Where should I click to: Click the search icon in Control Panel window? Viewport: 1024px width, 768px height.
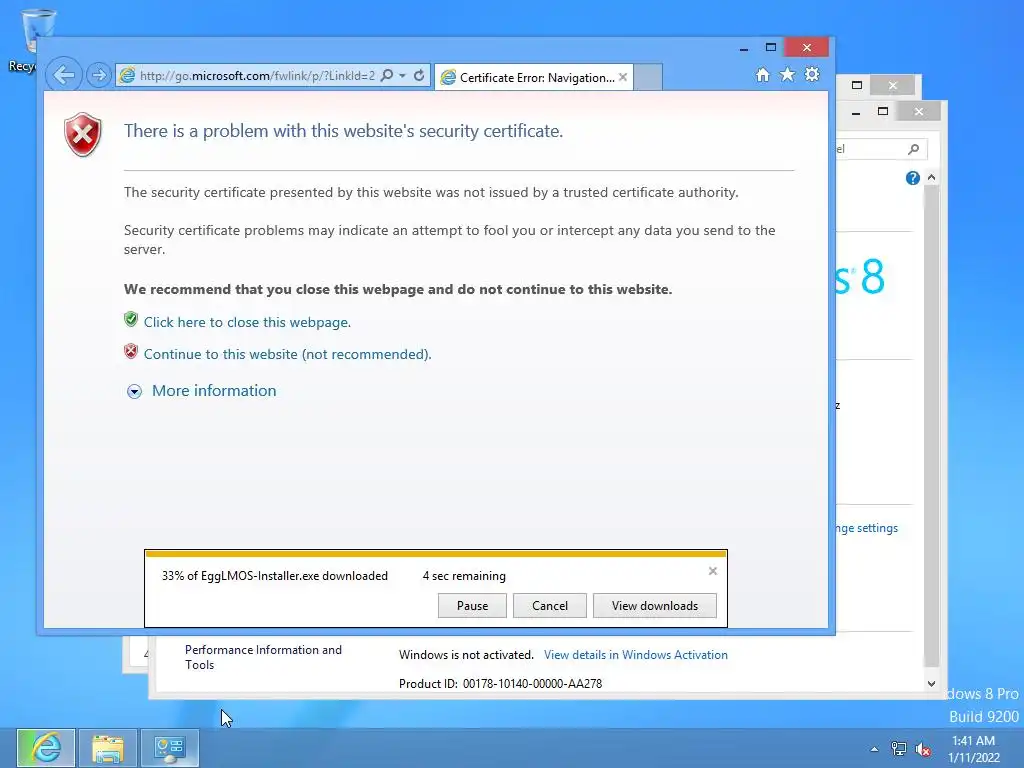914,149
